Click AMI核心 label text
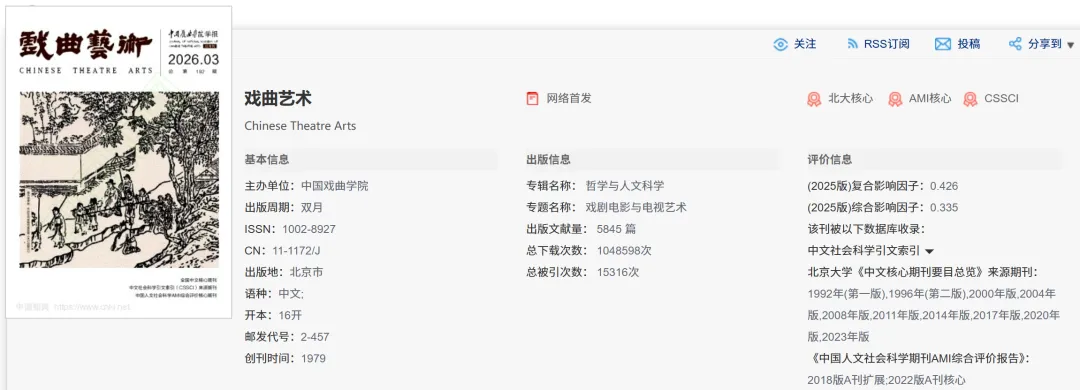 [930, 99]
